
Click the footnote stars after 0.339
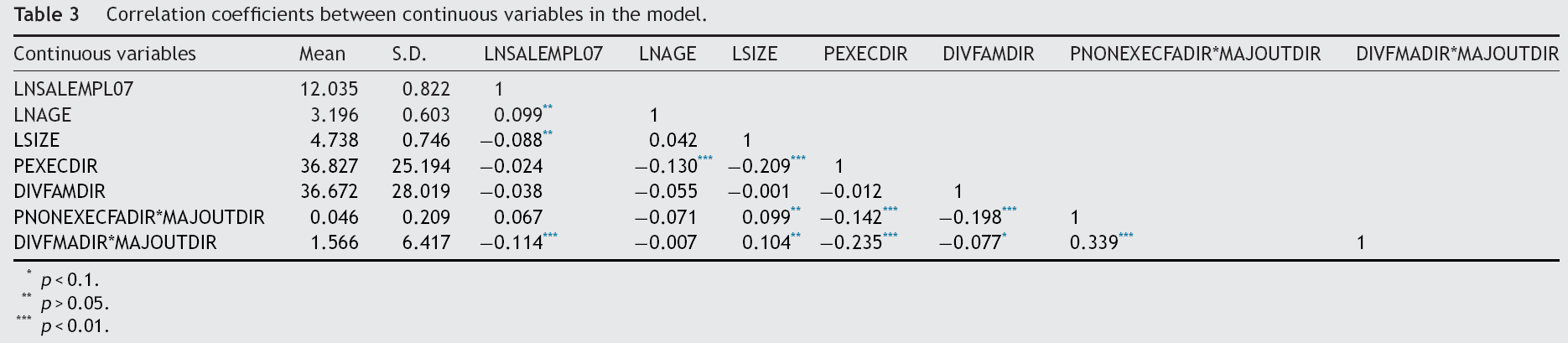click(1126, 236)
